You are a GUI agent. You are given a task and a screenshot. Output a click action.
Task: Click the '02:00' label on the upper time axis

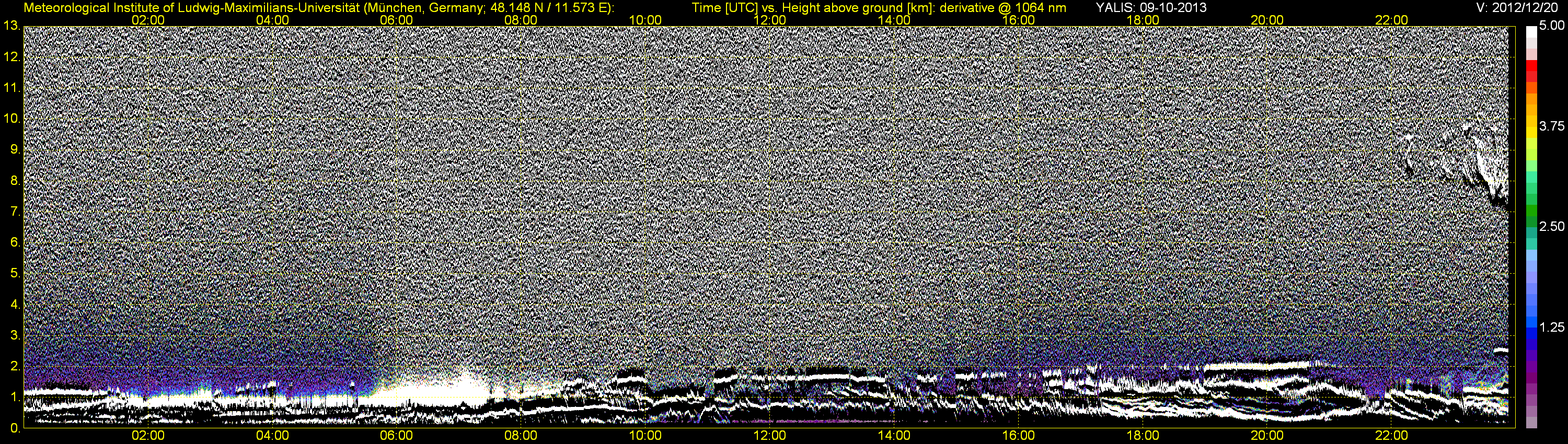148,20
